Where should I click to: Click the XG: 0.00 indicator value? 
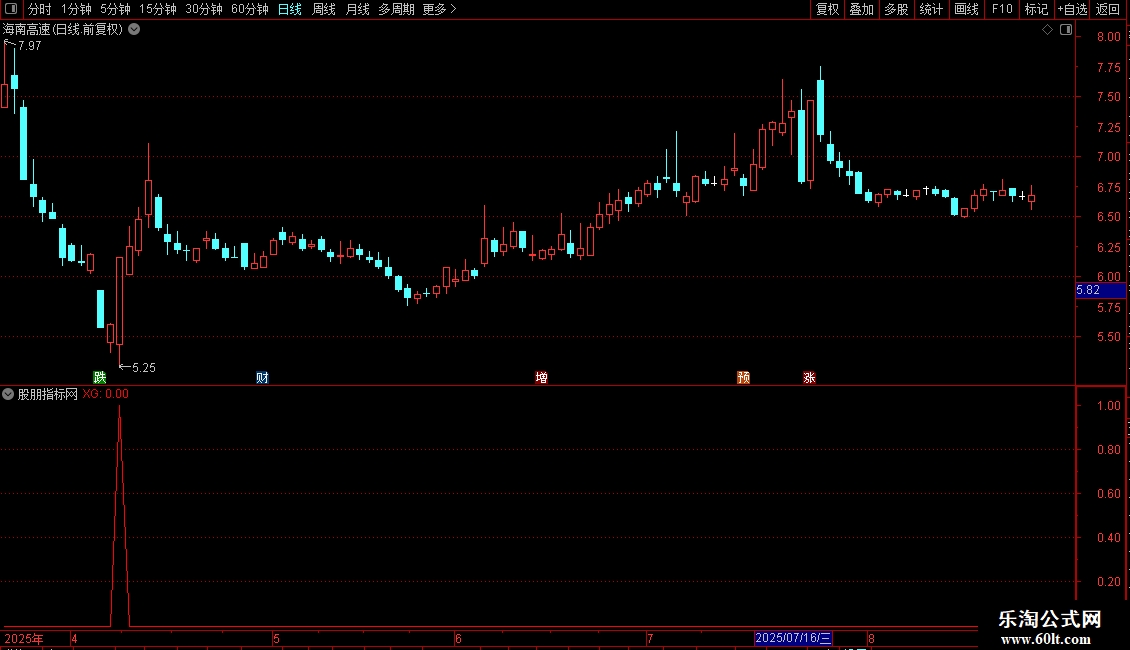click(x=105, y=394)
